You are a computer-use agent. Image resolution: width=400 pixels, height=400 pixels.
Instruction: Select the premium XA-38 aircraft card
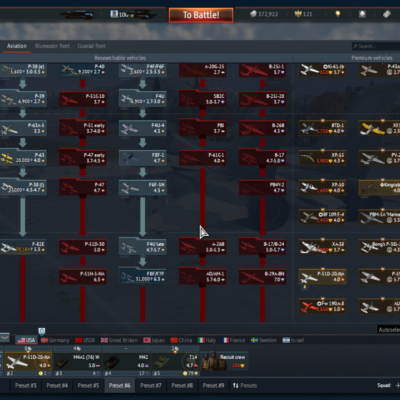(x=322, y=247)
